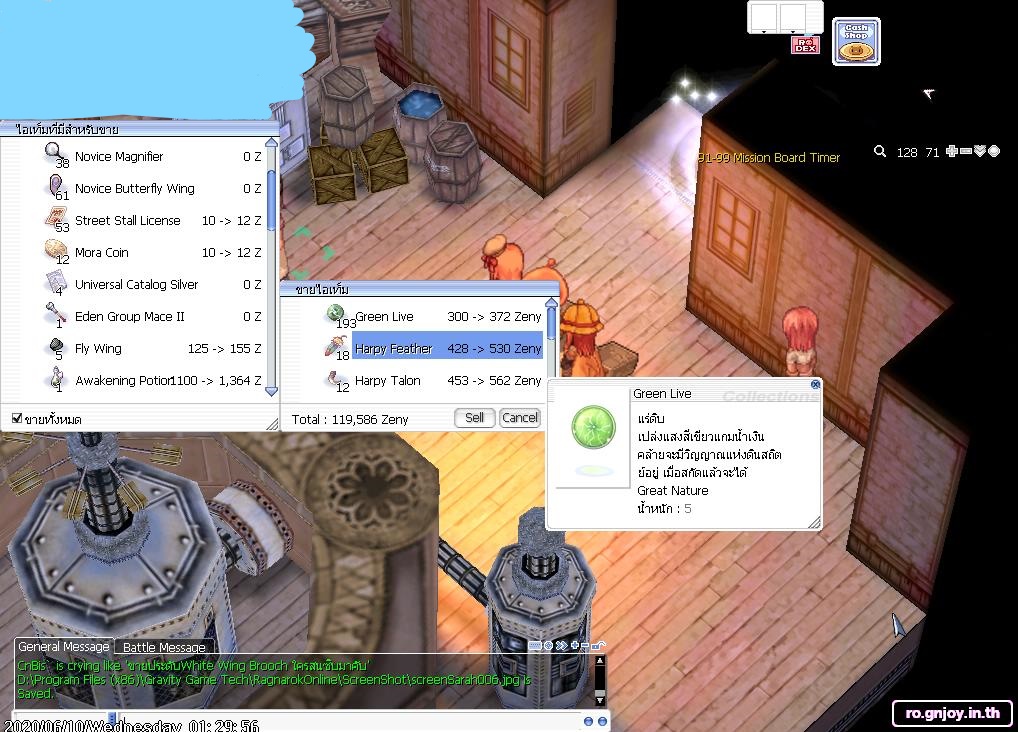Select Harpy Talon row in sell list
Viewport: 1018px width, 732px height.
coord(433,380)
